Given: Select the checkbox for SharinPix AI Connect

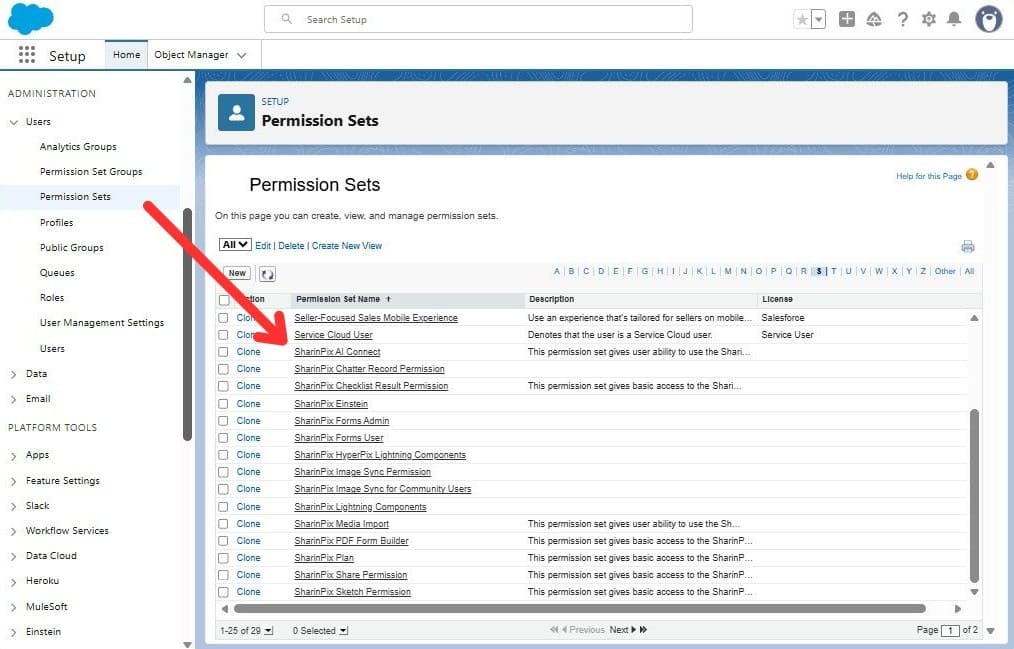Looking at the screenshot, I should [222, 351].
